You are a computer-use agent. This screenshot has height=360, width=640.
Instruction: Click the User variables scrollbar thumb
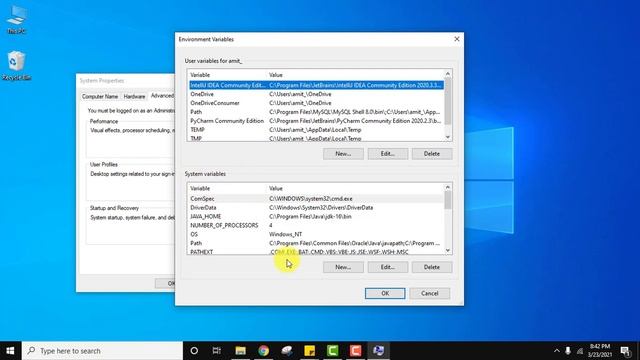click(x=448, y=102)
